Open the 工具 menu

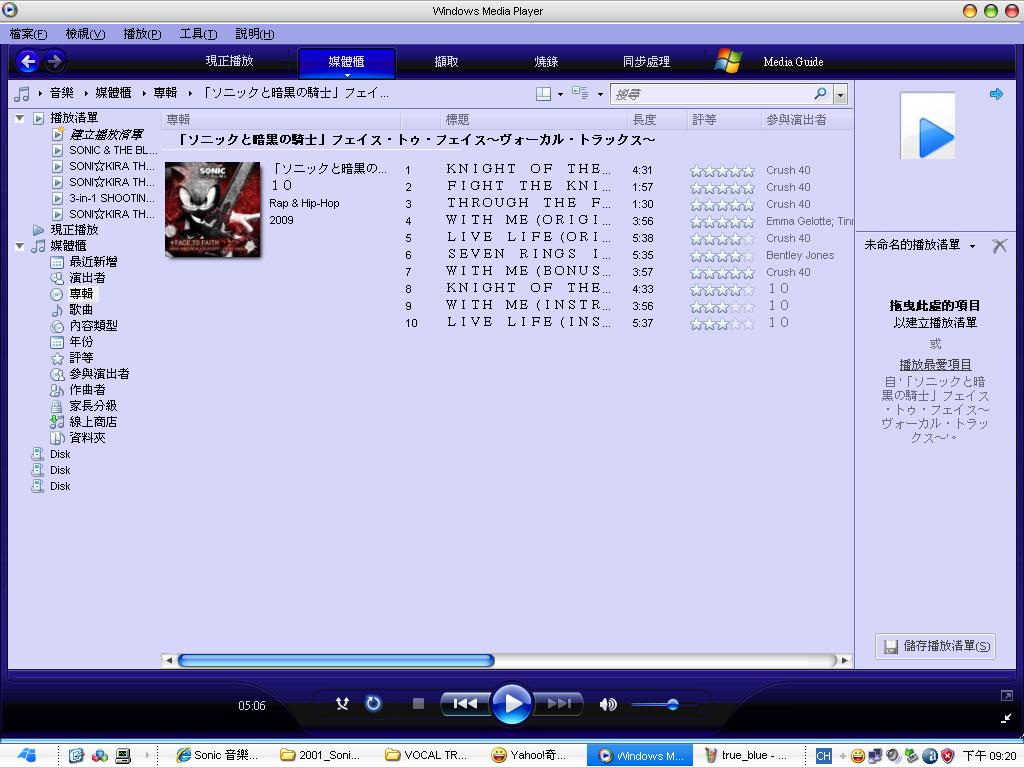tap(197, 34)
